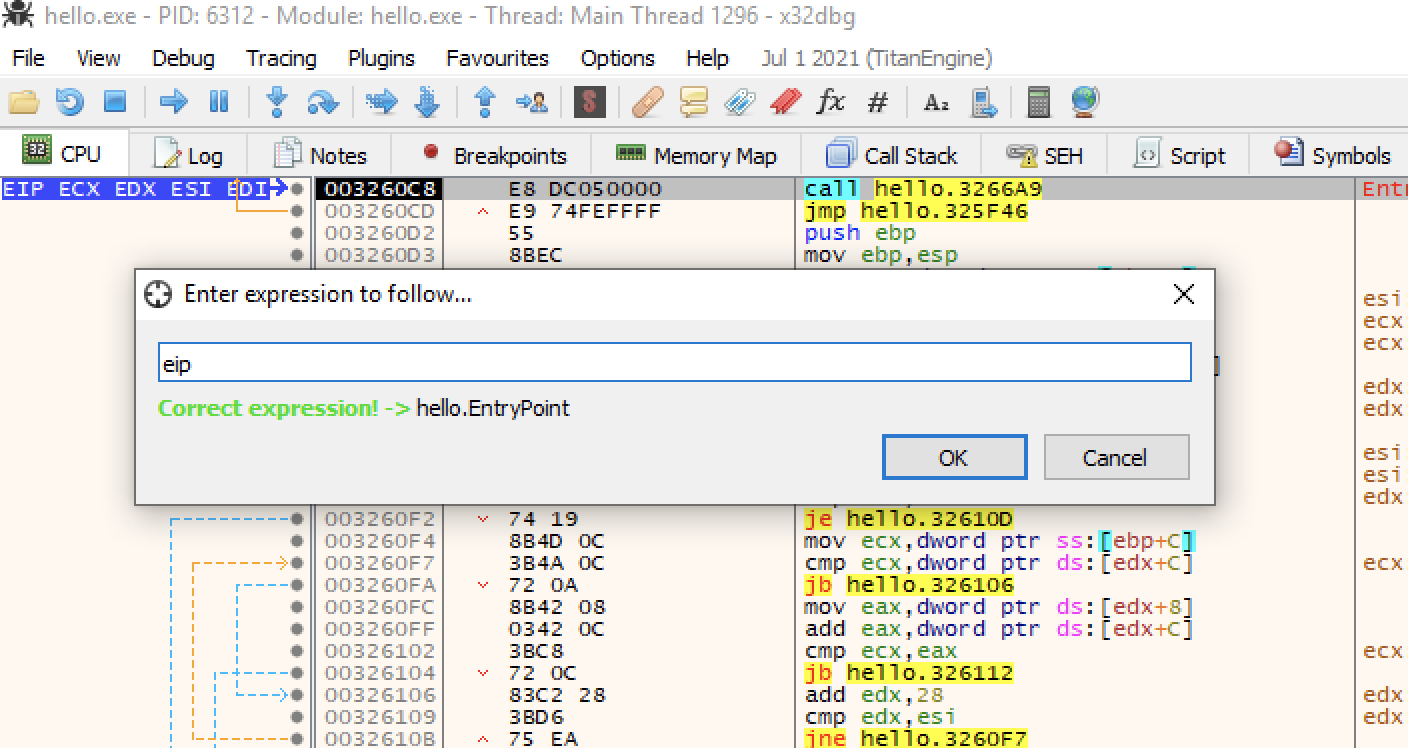Restart the debuggee with the restart icon
Viewport: 1408px width, 748px height.
coord(69,101)
